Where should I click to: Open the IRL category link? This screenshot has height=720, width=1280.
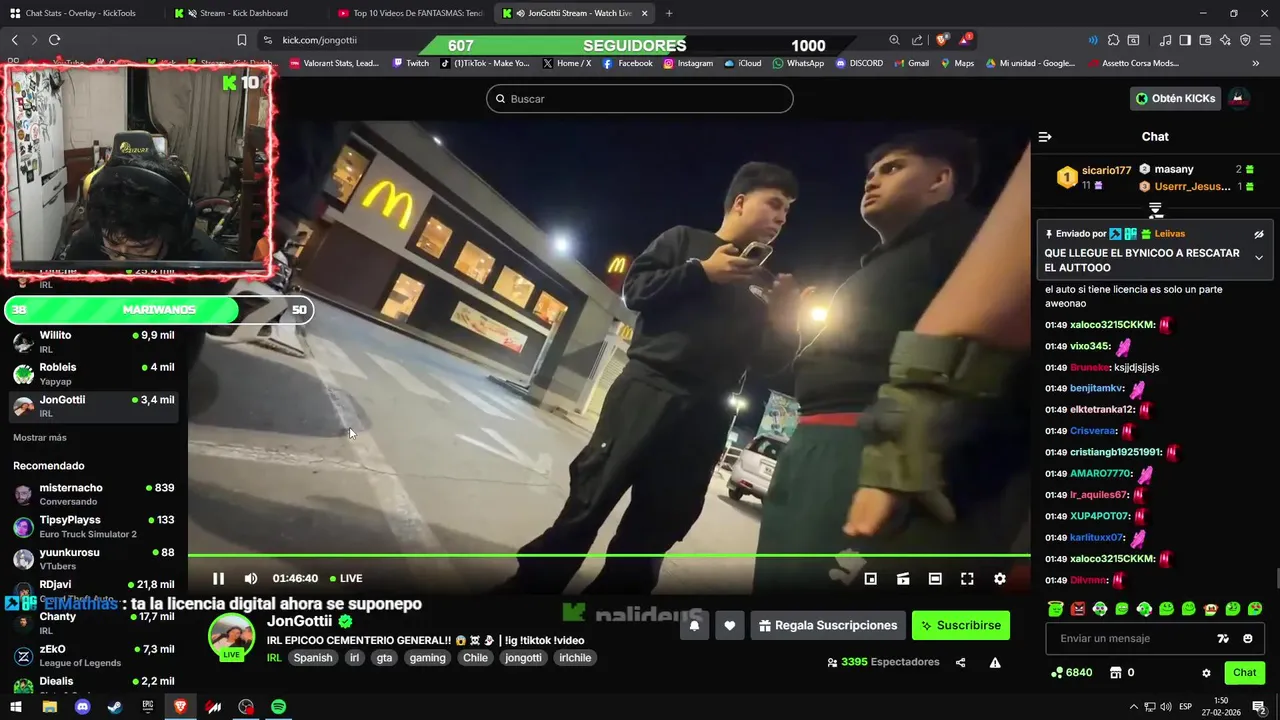click(274, 658)
